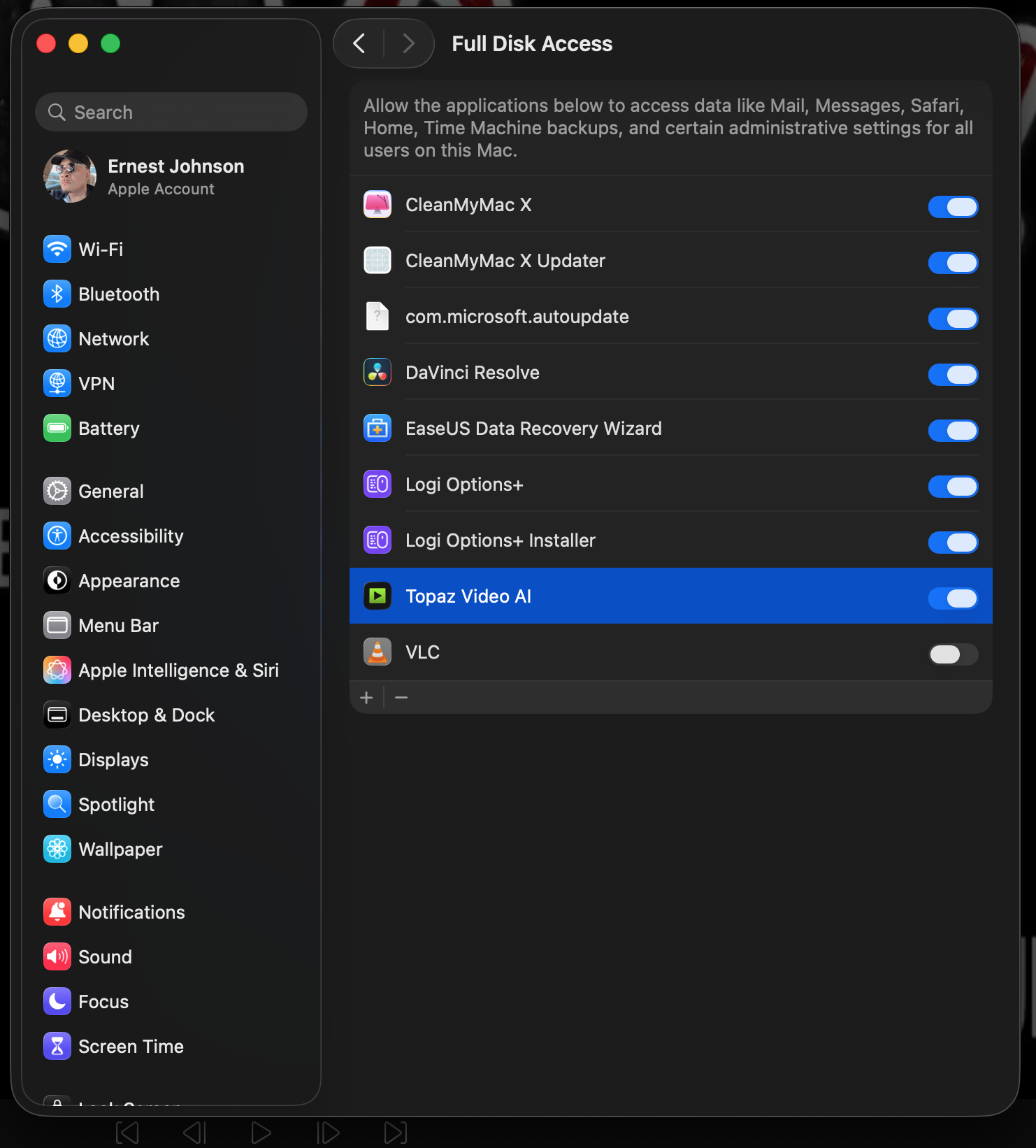Enable Full Disk Access for VLC
This screenshot has height=1148, width=1036.
pyautogui.click(x=953, y=654)
